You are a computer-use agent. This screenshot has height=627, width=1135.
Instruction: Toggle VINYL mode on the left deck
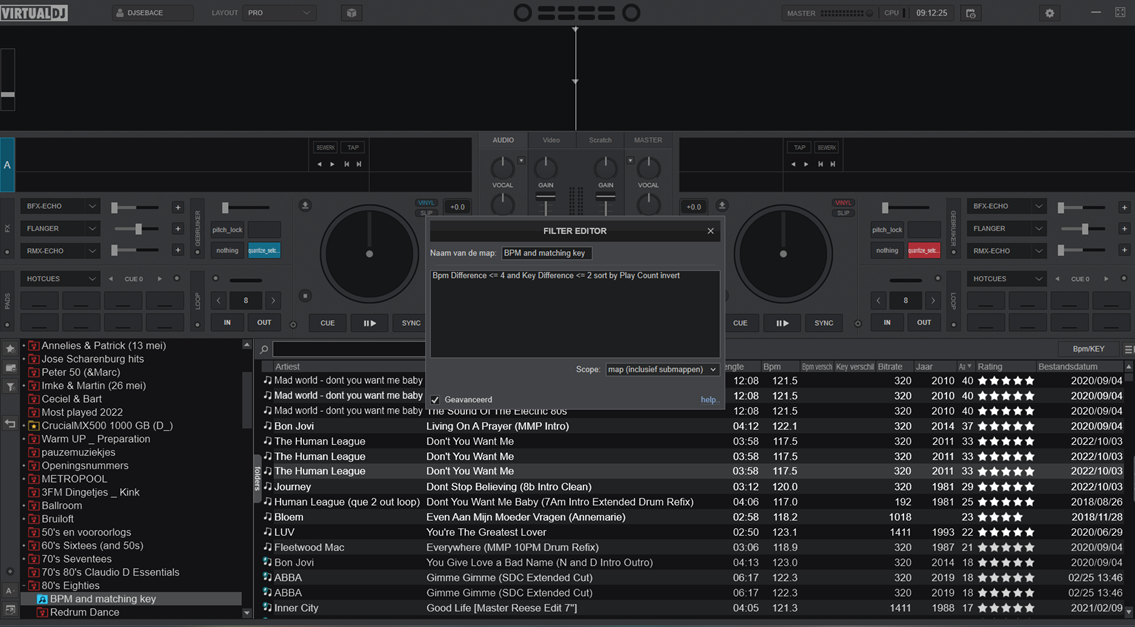[x=426, y=203]
